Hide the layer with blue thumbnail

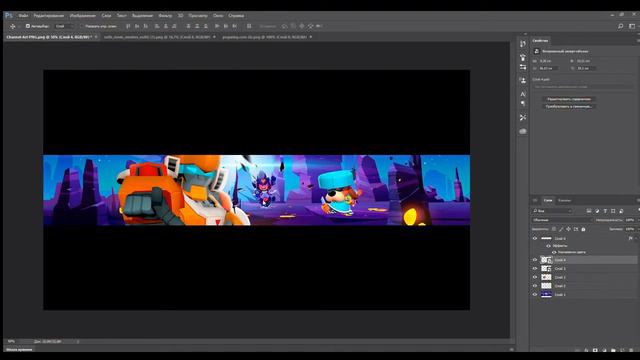pos(535,294)
